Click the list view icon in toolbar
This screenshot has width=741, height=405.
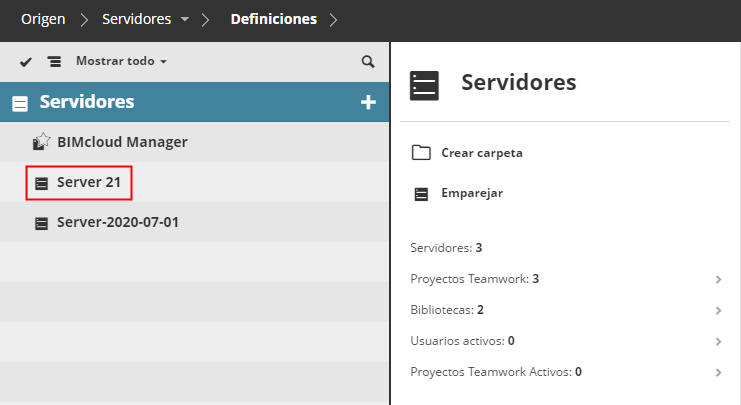tap(54, 62)
